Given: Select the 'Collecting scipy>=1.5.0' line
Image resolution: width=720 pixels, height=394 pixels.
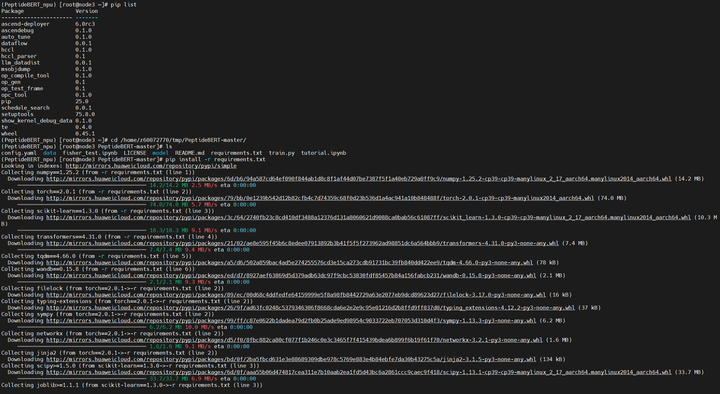Looking at the screenshot, I should click(130, 366).
